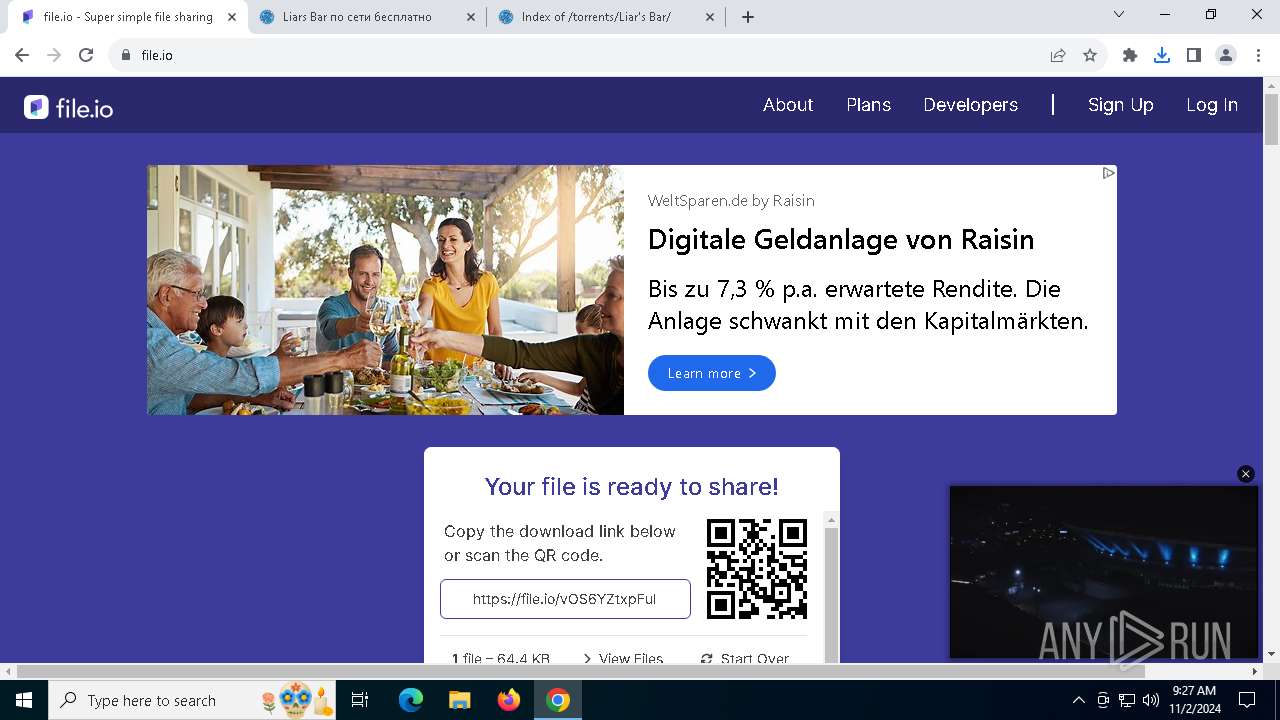Close the file.io tab
Screen dimensions: 1280x720
(x=232, y=17)
